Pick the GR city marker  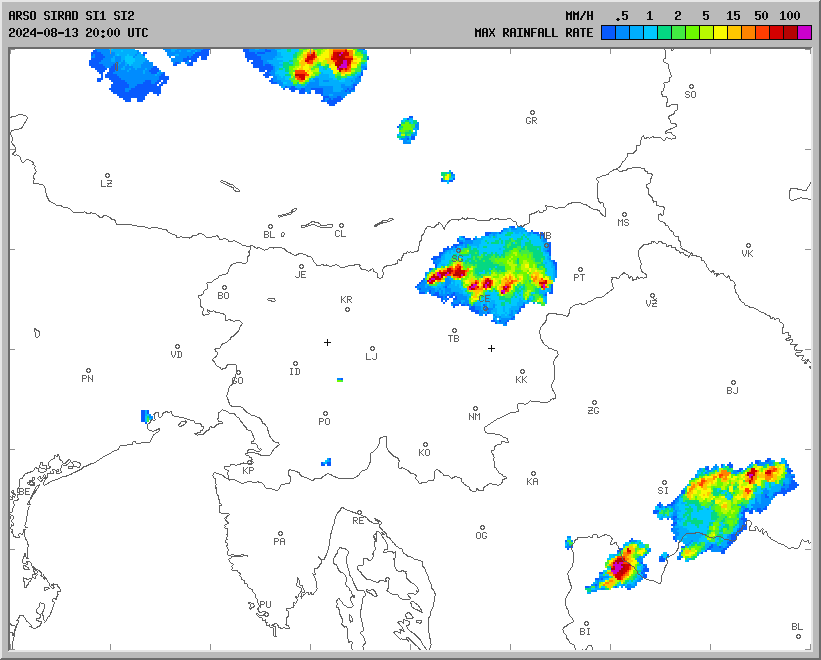(x=532, y=113)
